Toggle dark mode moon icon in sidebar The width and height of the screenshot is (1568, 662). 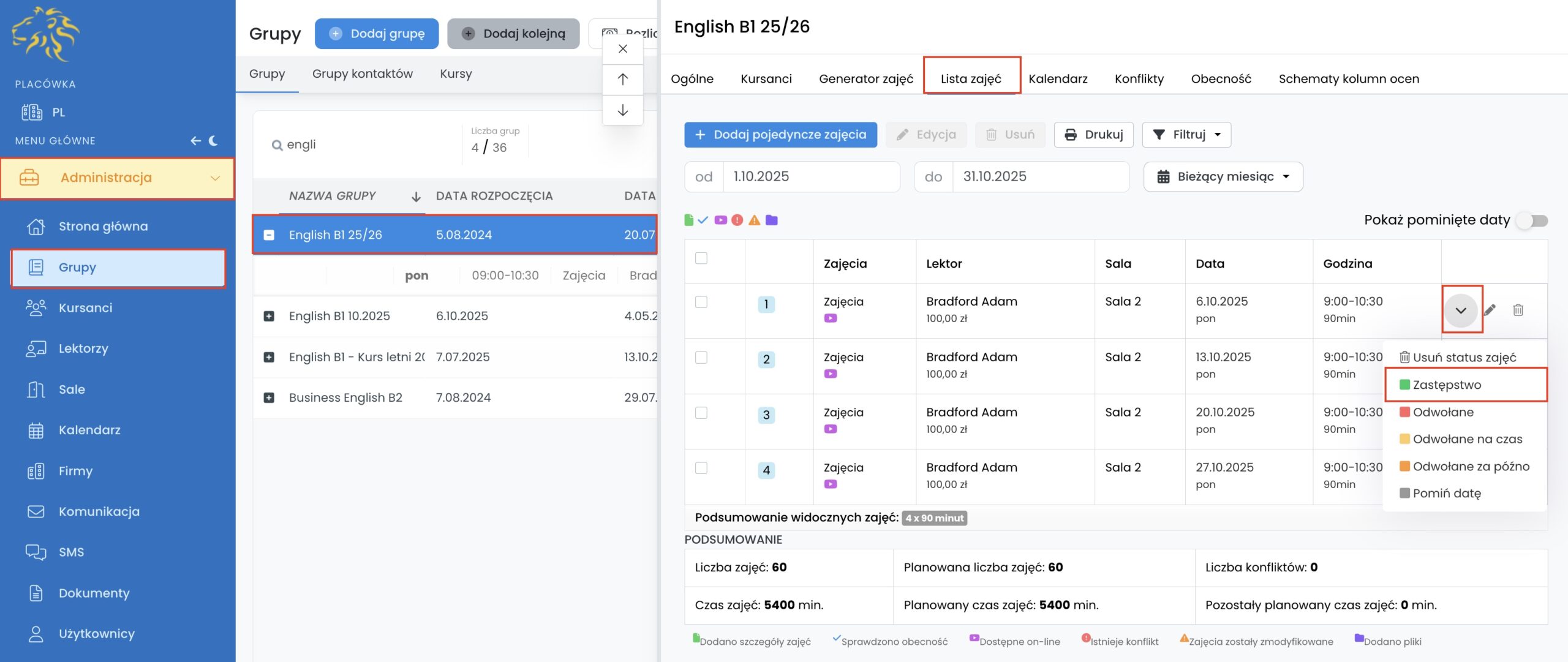(x=213, y=141)
